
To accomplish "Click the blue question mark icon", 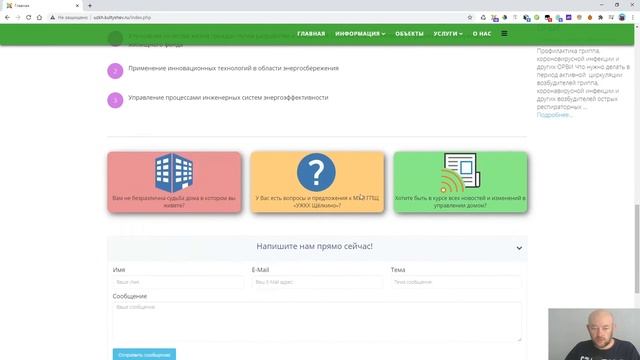I will point(316,172).
